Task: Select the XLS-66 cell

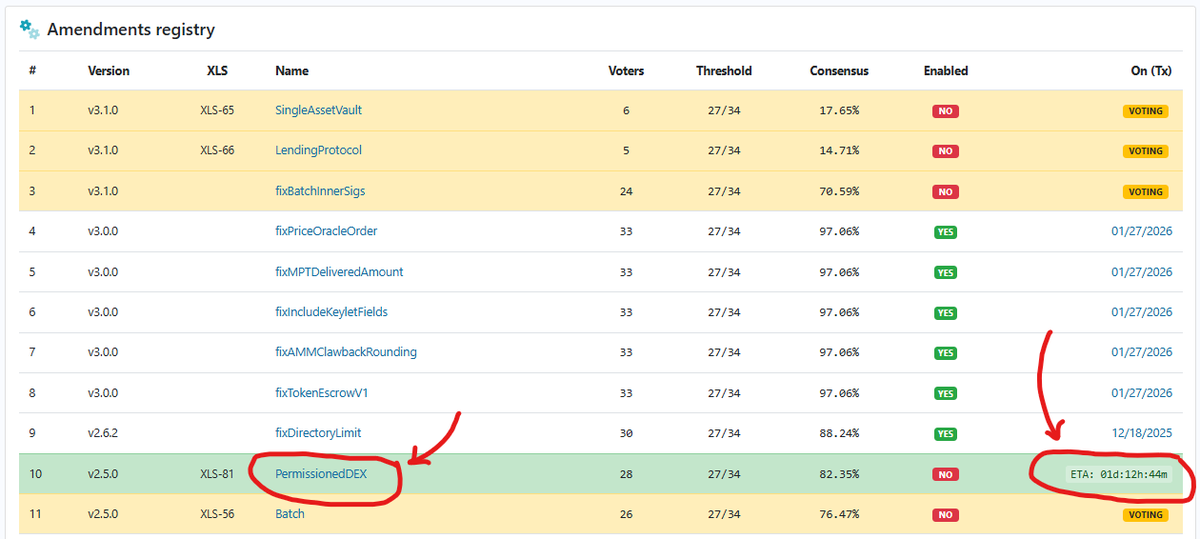Action: [x=217, y=150]
